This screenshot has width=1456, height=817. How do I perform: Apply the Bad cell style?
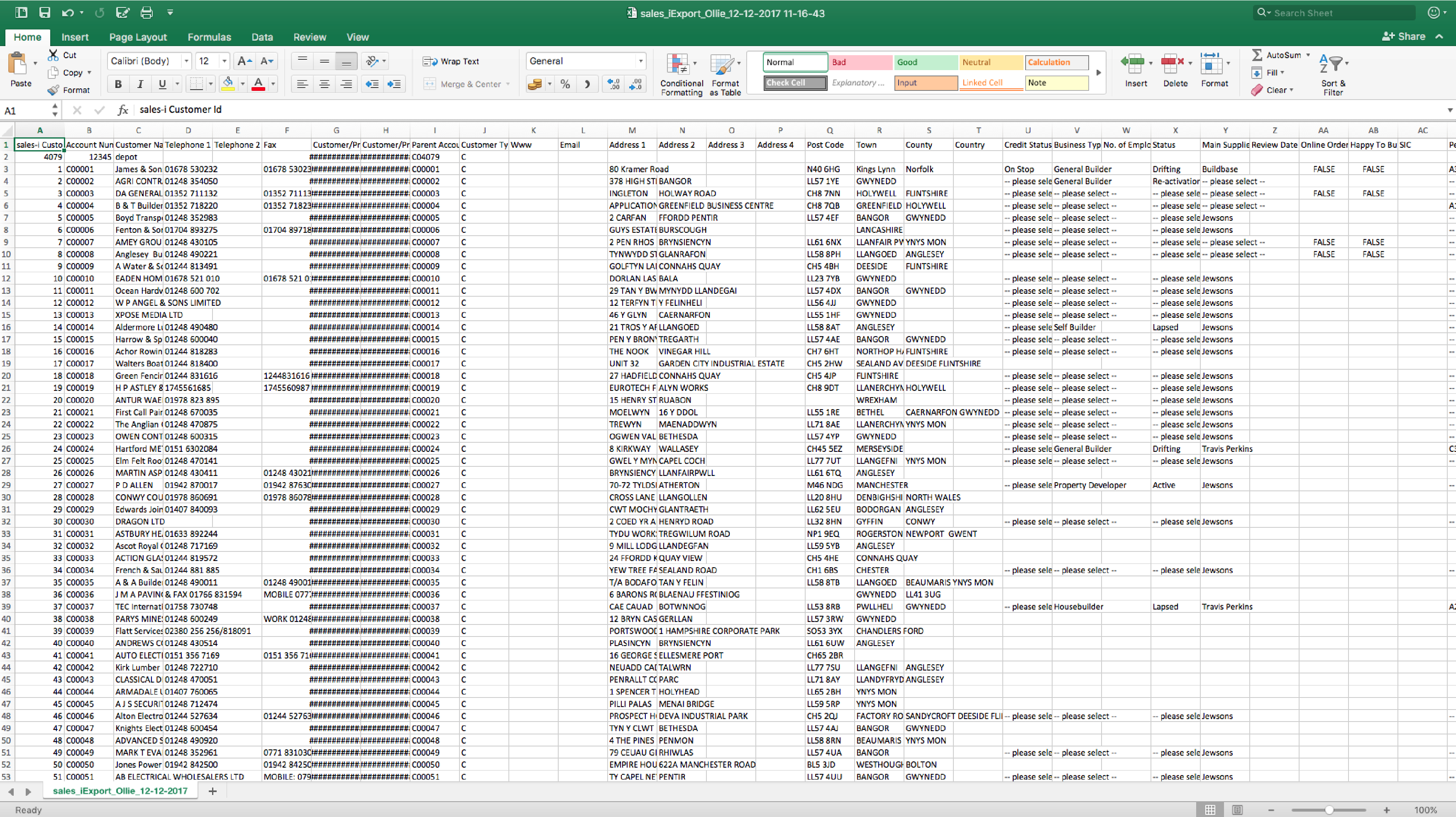tap(860, 62)
